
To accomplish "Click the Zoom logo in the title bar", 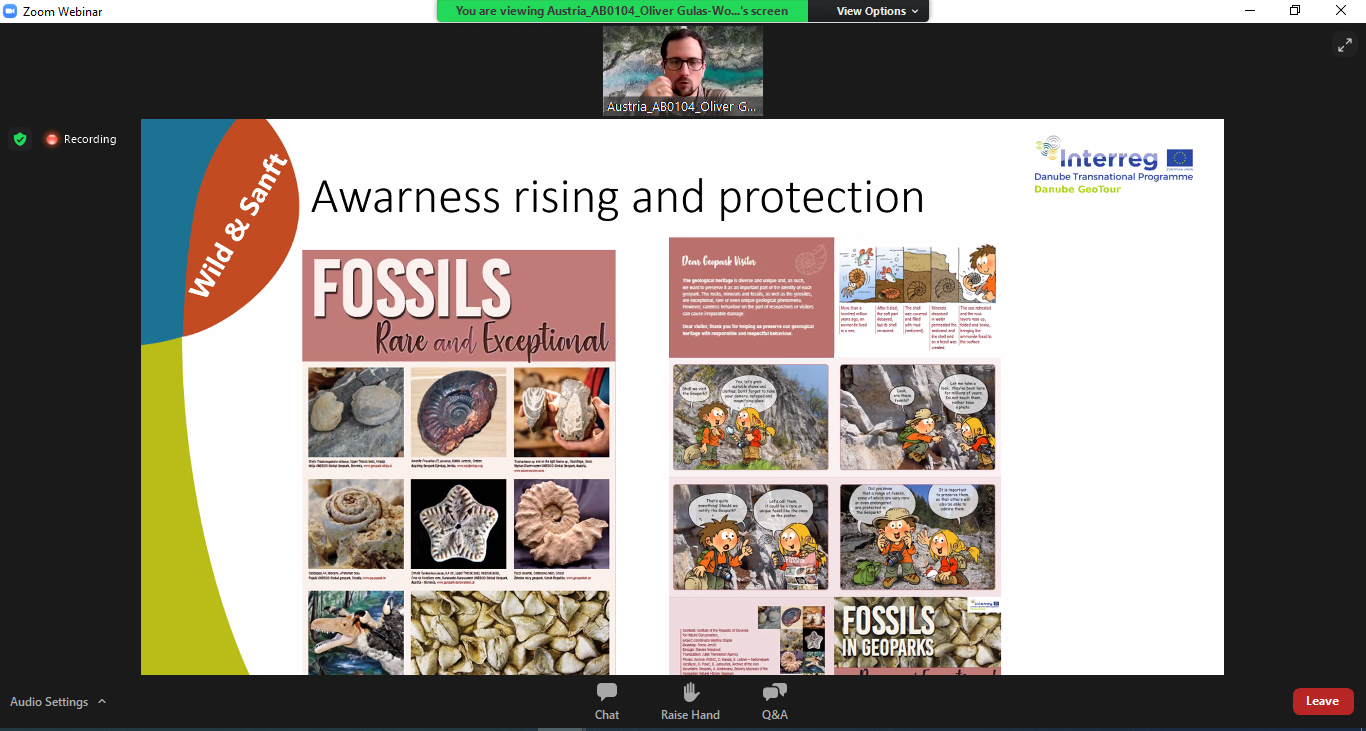I will 11,11.
